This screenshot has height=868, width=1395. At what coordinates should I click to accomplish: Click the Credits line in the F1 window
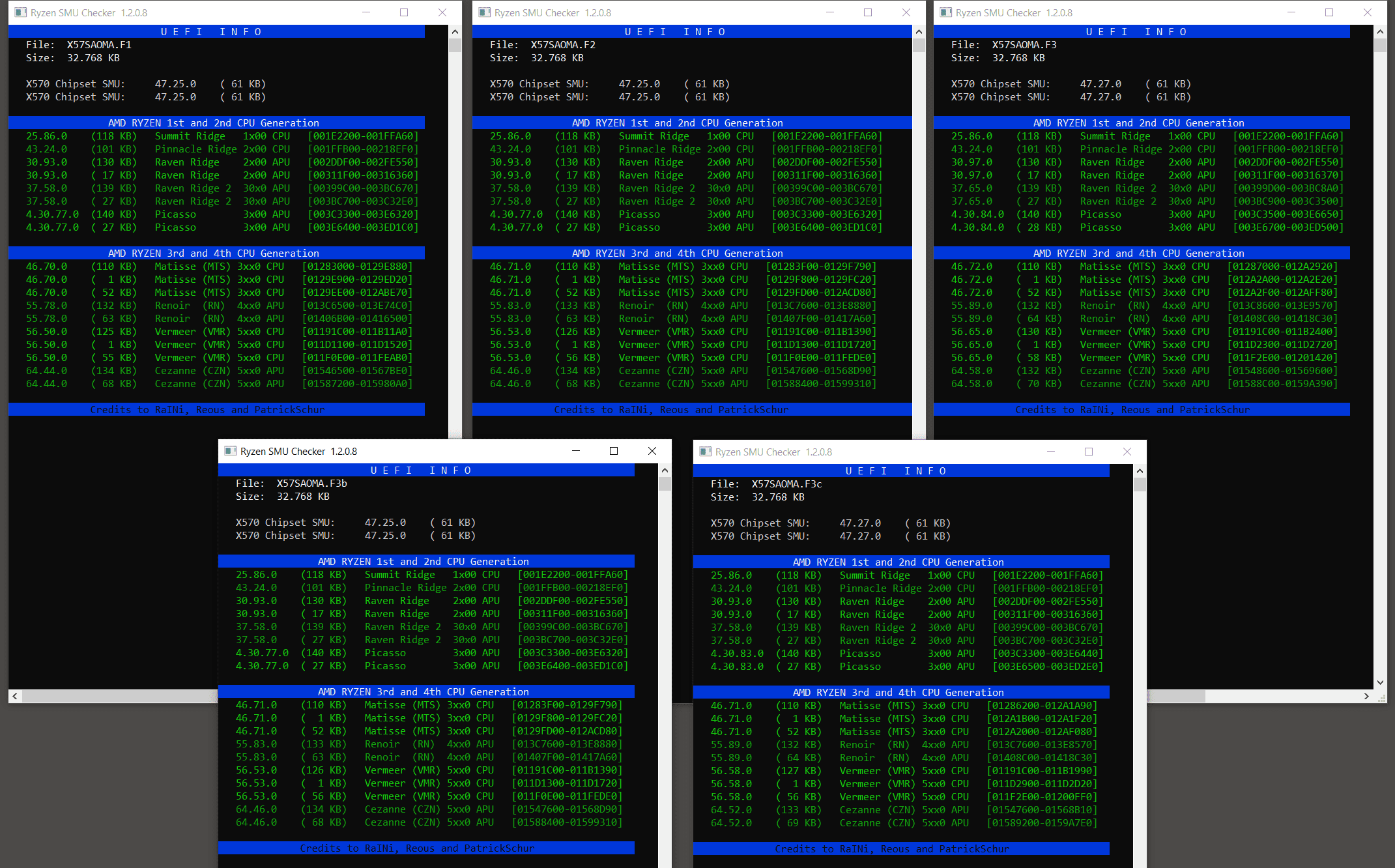coord(216,409)
